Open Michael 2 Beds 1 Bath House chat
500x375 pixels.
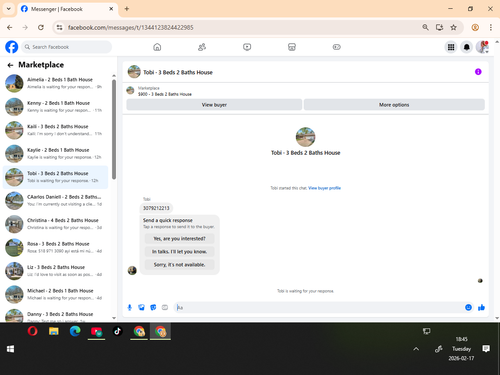coord(55,294)
